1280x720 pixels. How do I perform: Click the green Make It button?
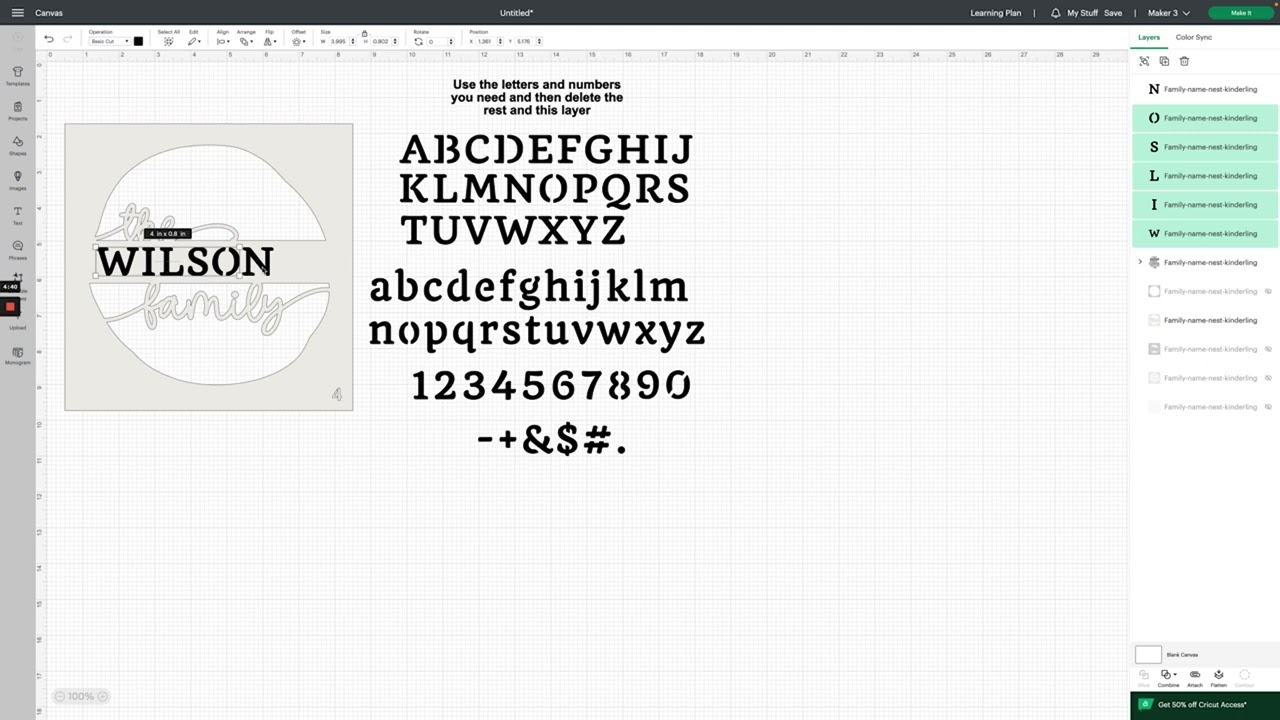point(1241,13)
